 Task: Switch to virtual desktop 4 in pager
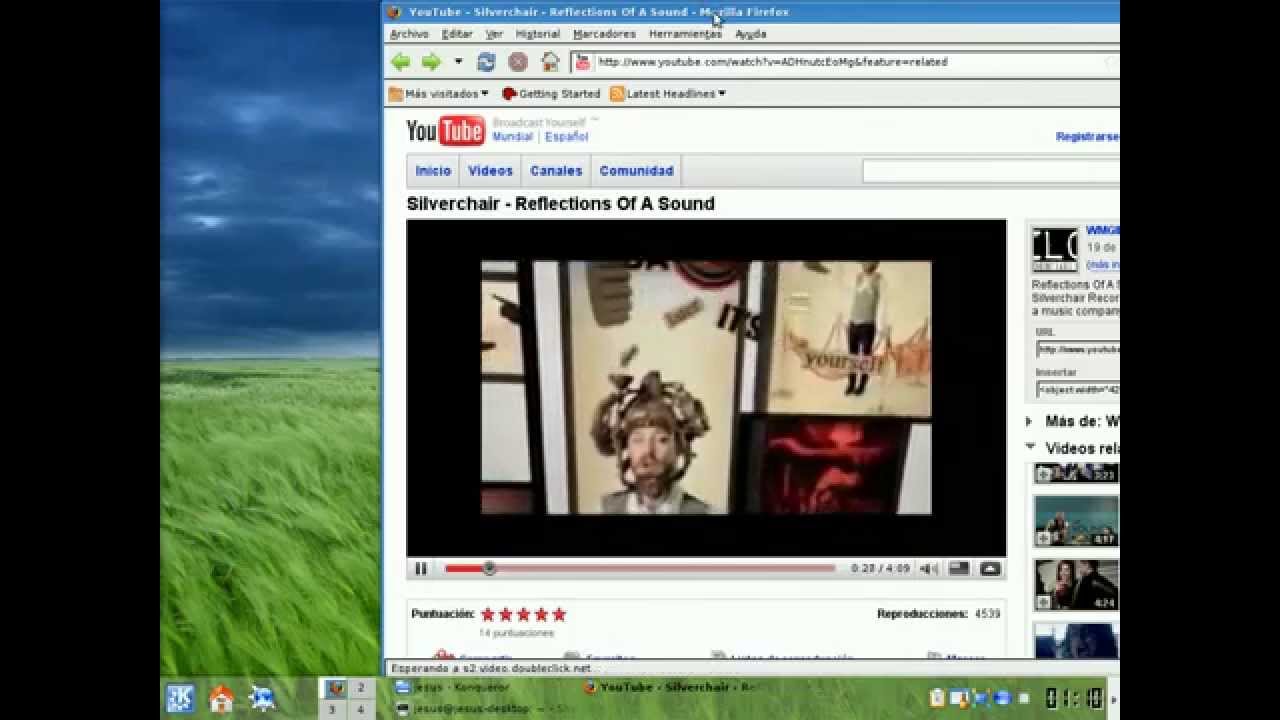click(x=361, y=709)
